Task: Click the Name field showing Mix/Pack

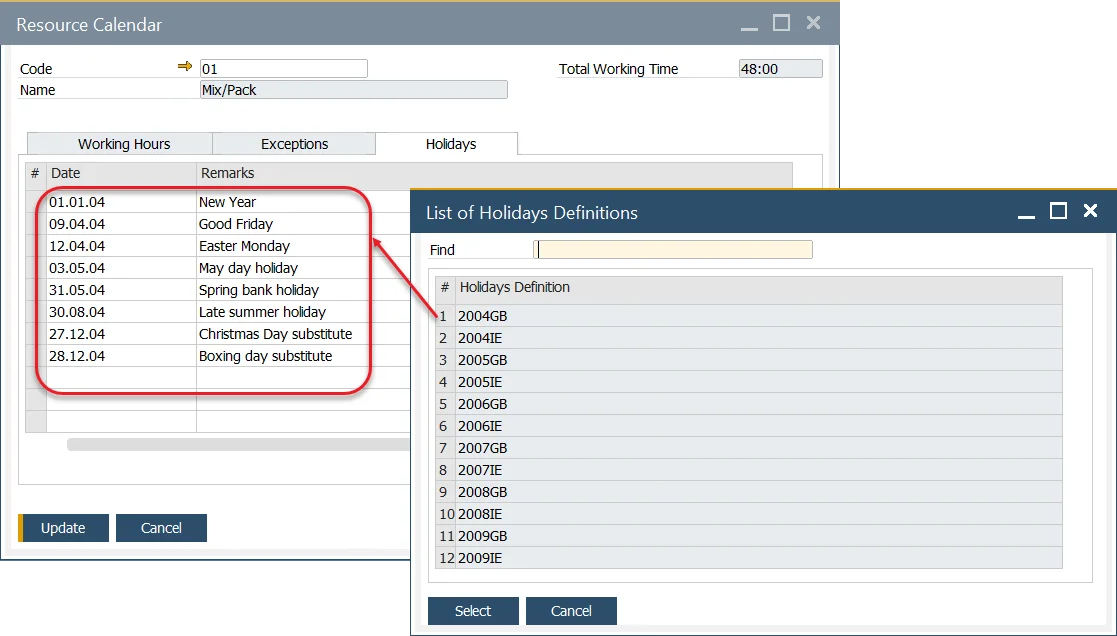Action: (x=353, y=89)
